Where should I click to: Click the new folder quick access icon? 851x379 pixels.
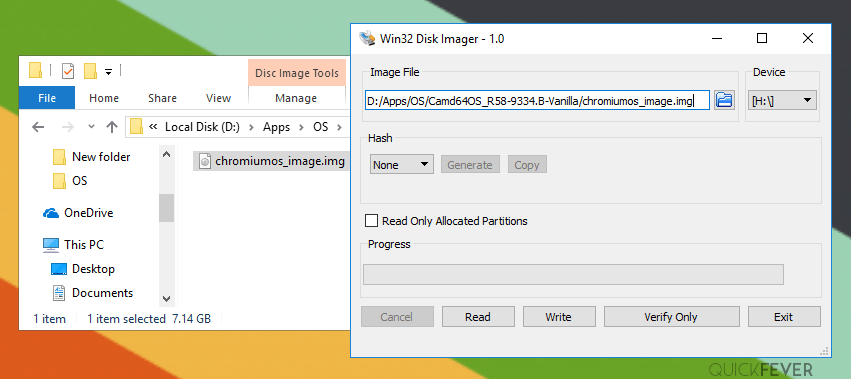pos(90,71)
